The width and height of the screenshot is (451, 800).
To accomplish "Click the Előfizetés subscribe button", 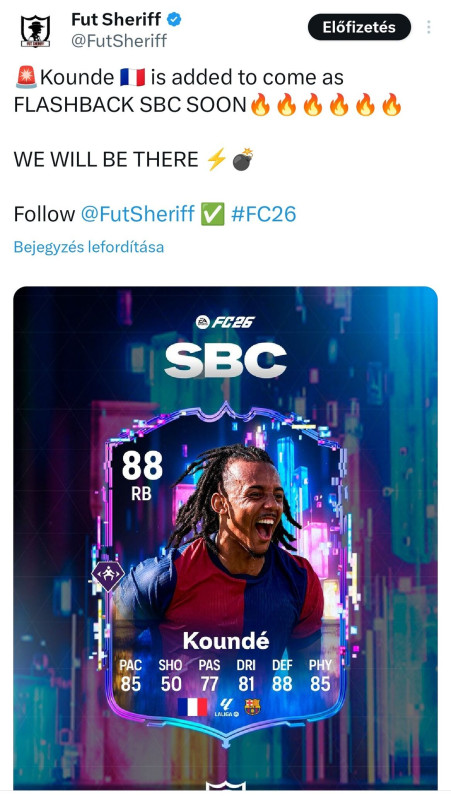I will [359, 27].
